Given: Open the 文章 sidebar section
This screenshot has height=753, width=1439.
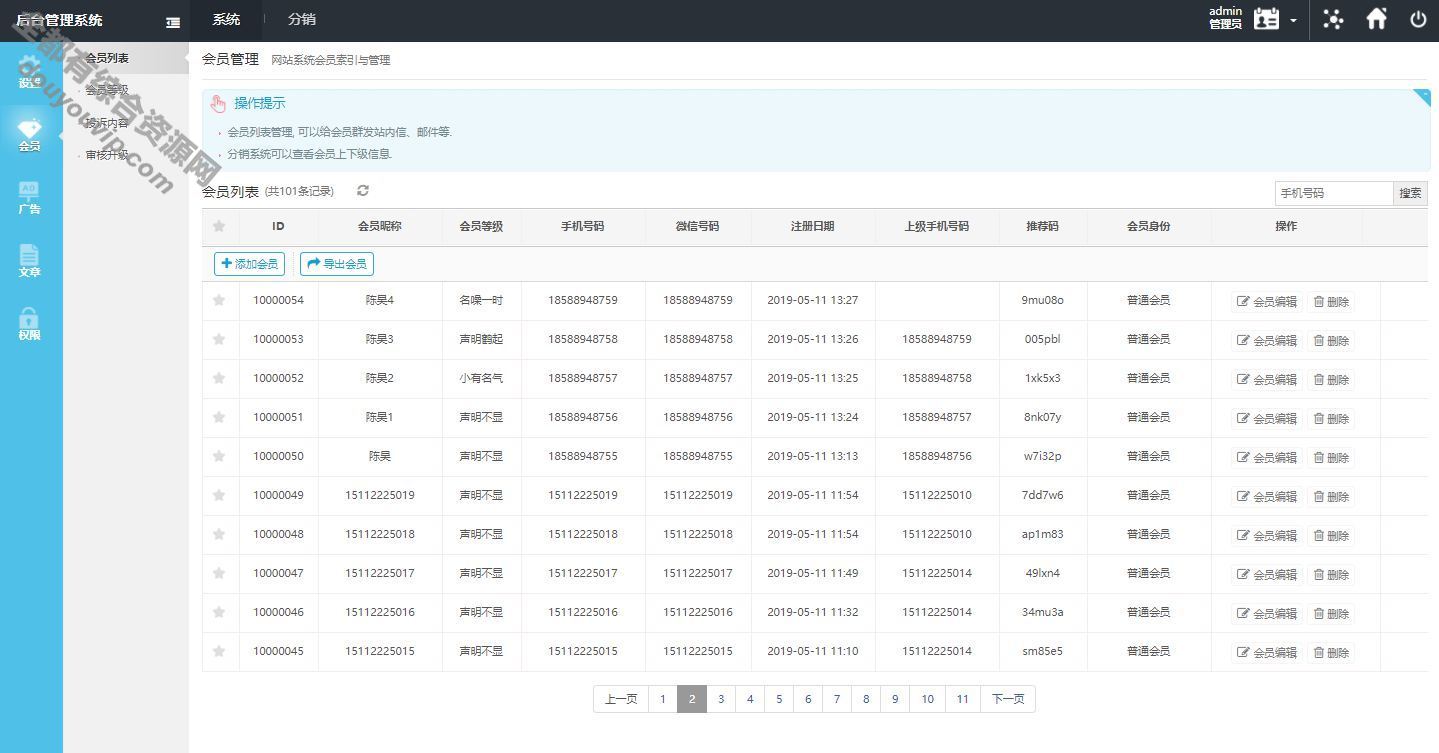Looking at the screenshot, I should (x=30, y=261).
